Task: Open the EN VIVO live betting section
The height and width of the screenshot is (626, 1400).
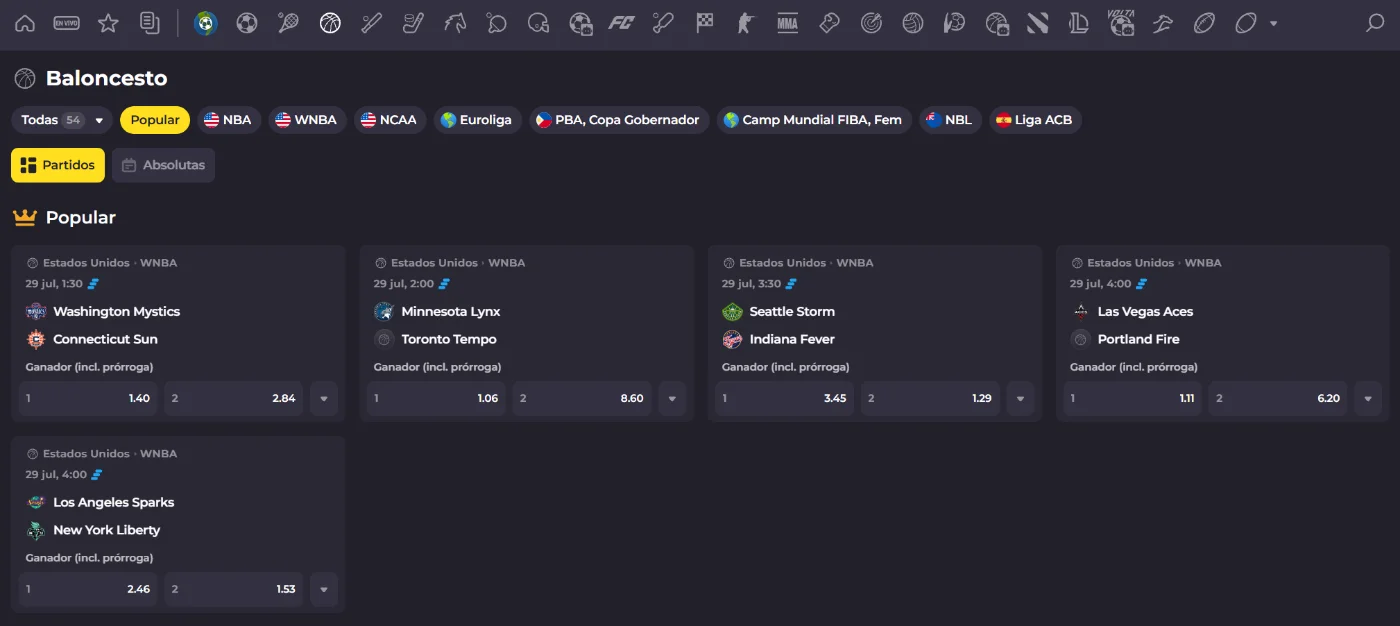Action: 66,23
